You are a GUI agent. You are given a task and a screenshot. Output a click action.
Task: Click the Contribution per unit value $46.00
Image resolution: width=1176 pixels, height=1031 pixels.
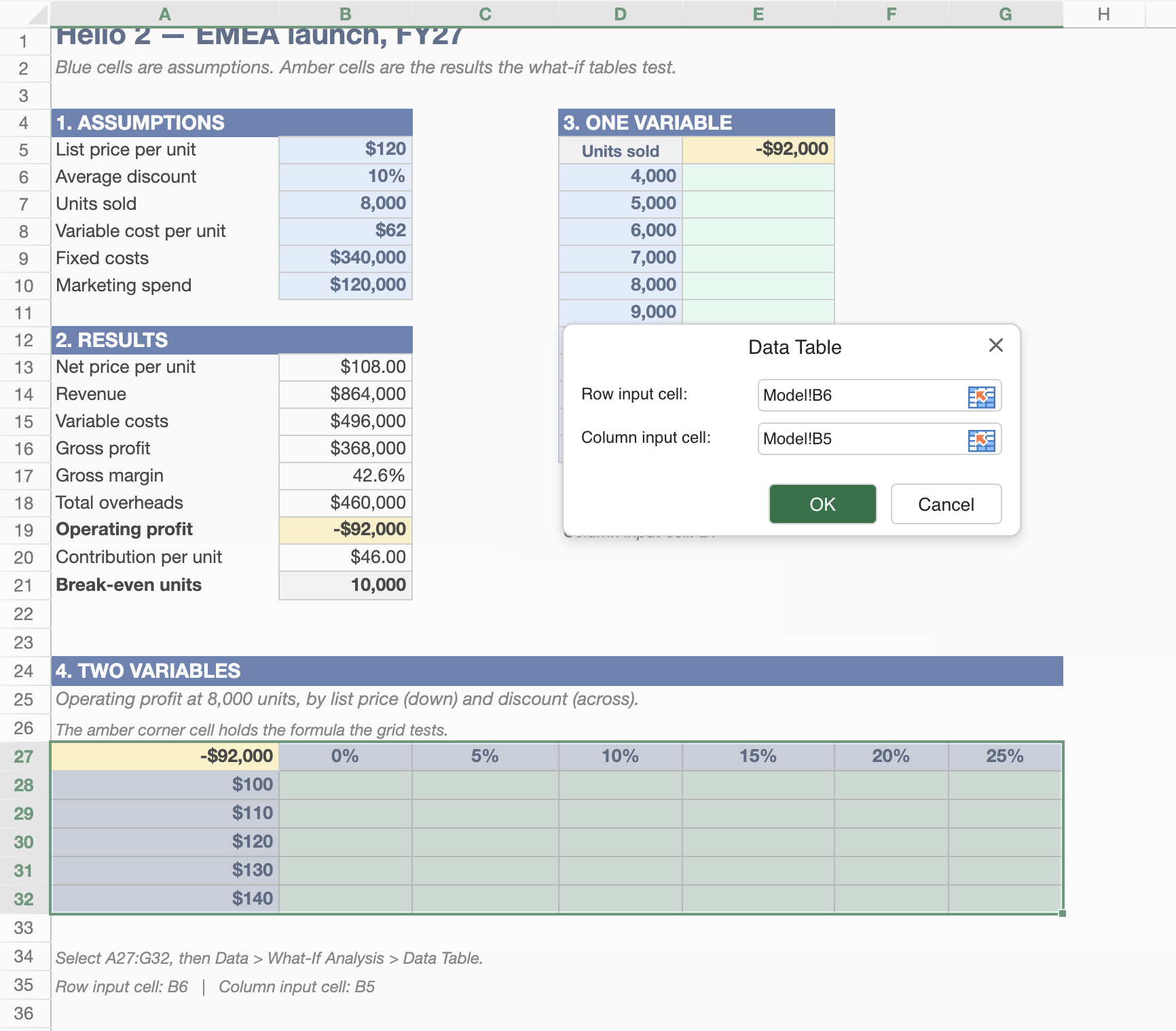tap(345, 557)
